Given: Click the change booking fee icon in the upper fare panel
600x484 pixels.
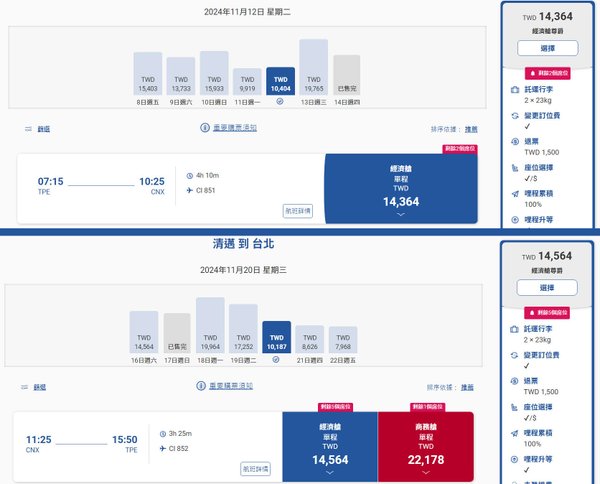Looking at the screenshot, I should 515,116.
